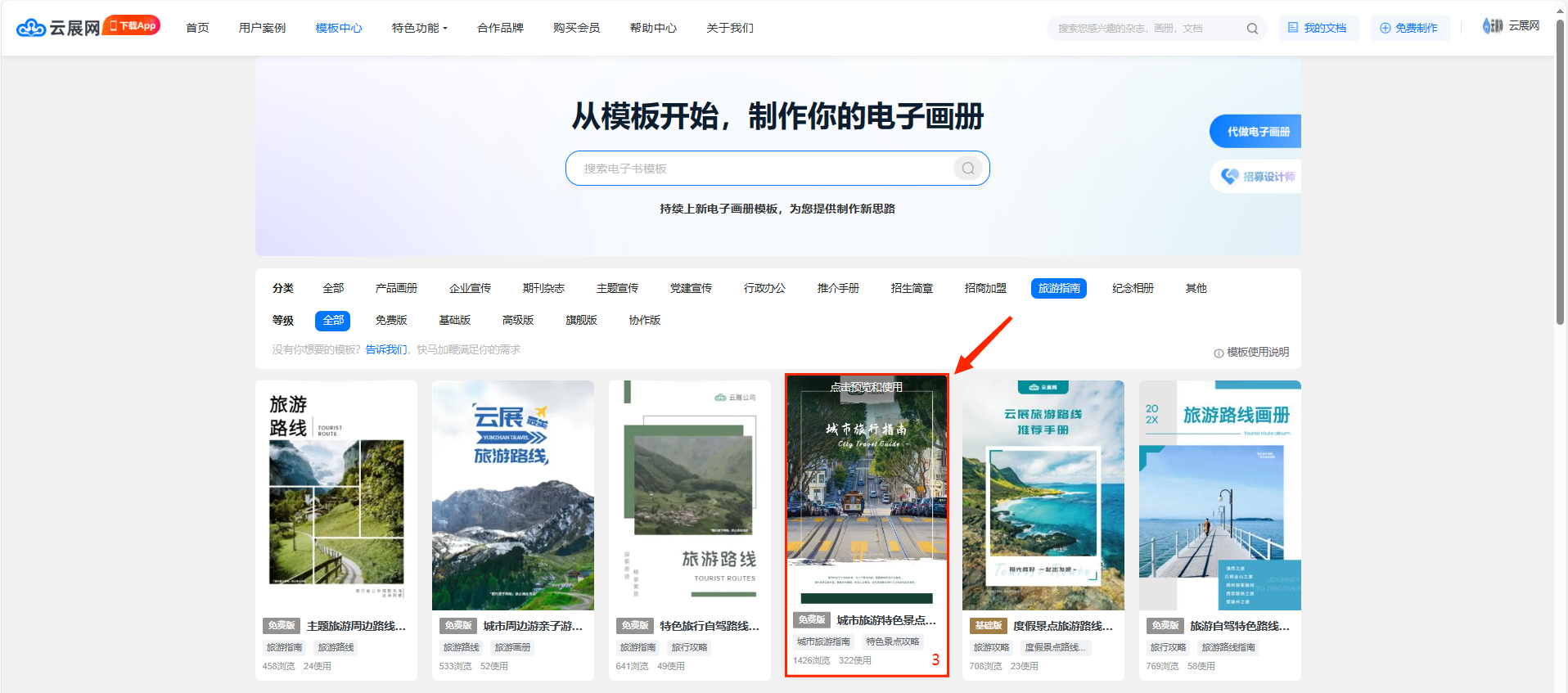The image size is (1568, 693).
Task: Click the 城市旅游指南 tag
Action: 823,641
